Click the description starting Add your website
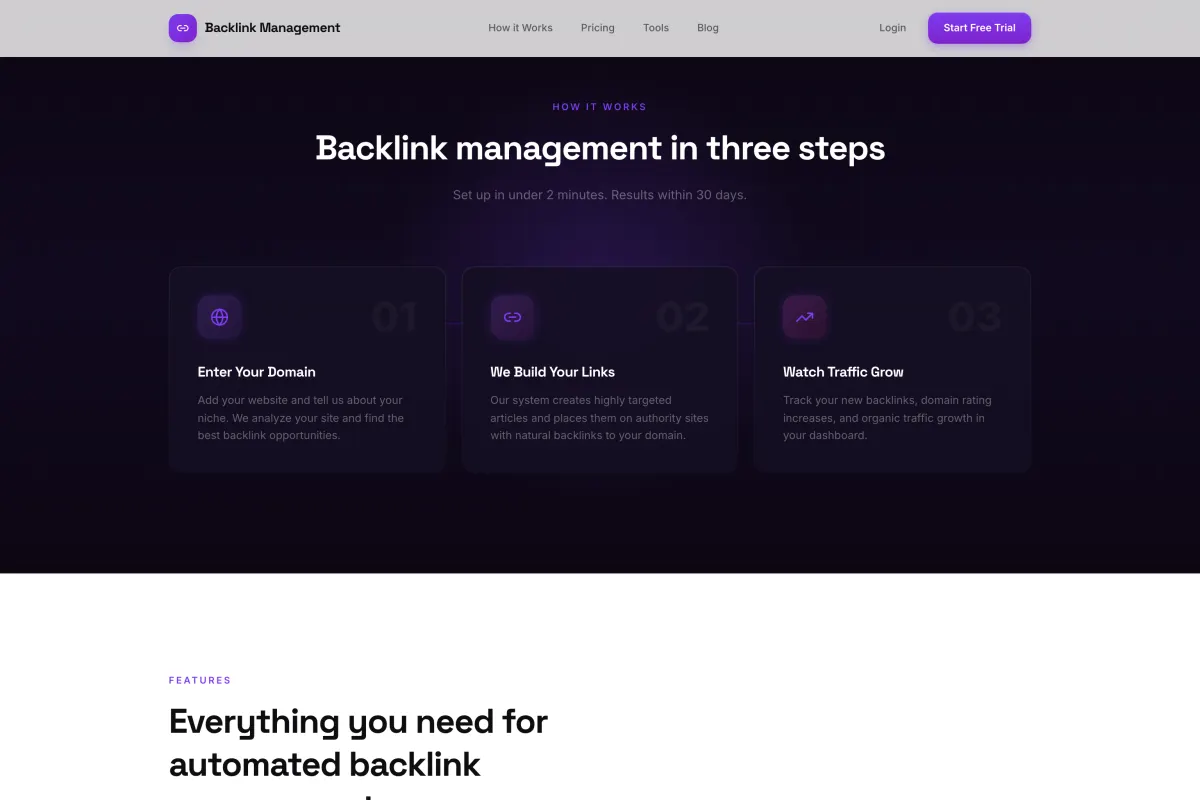The image size is (1200, 800). coord(301,418)
